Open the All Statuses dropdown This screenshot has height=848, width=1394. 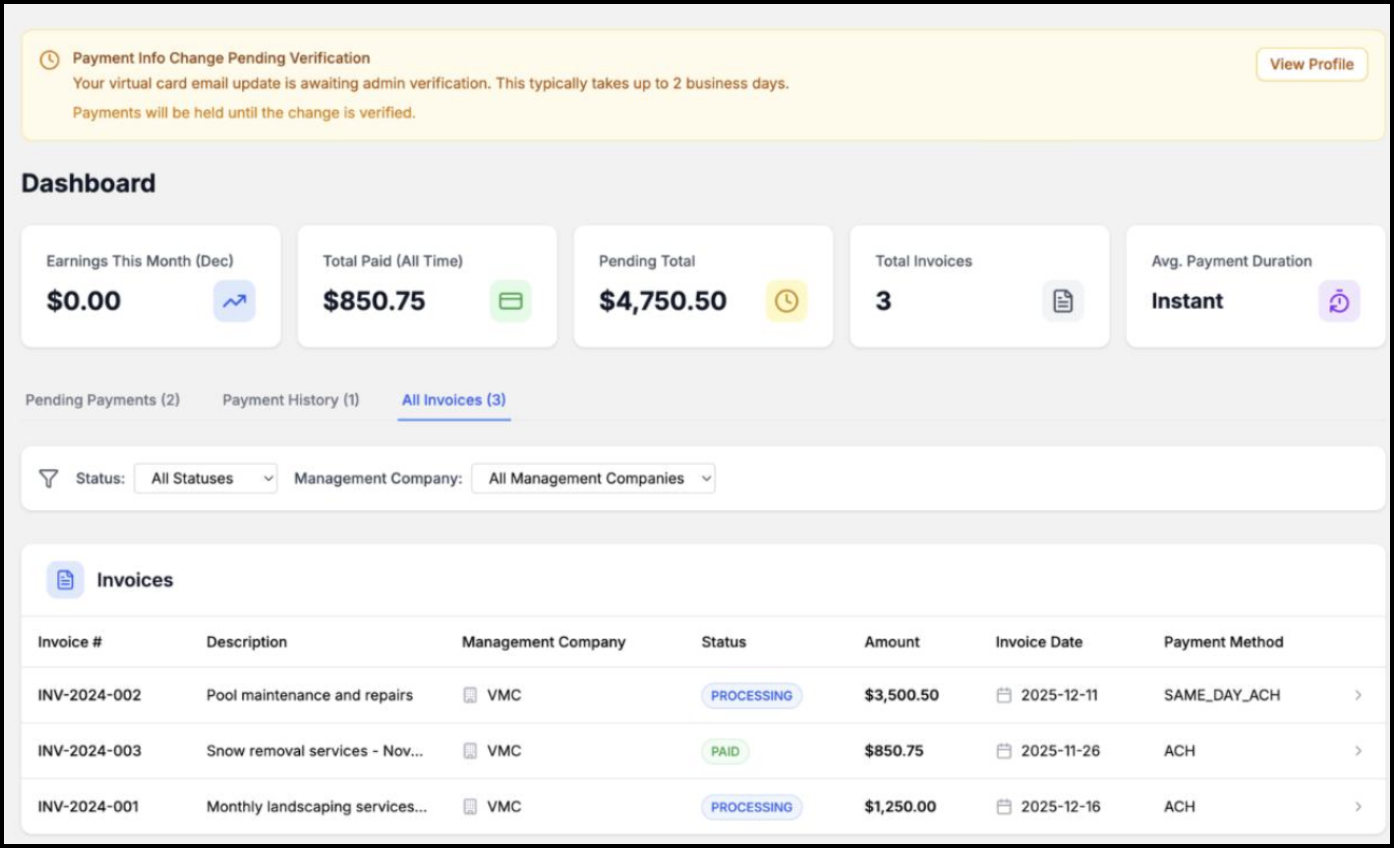click(206, 479)
